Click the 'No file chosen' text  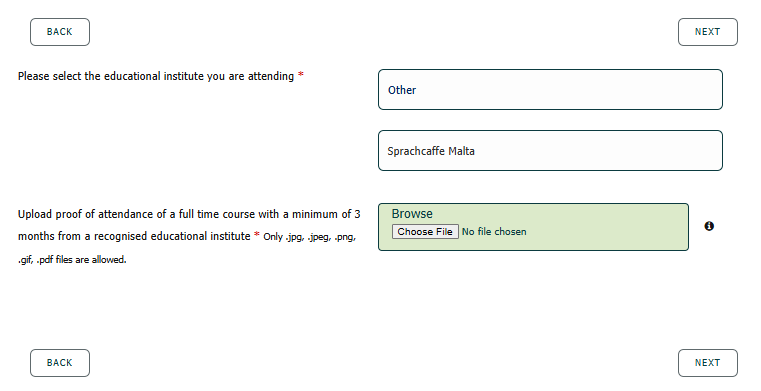pos(494,232)
